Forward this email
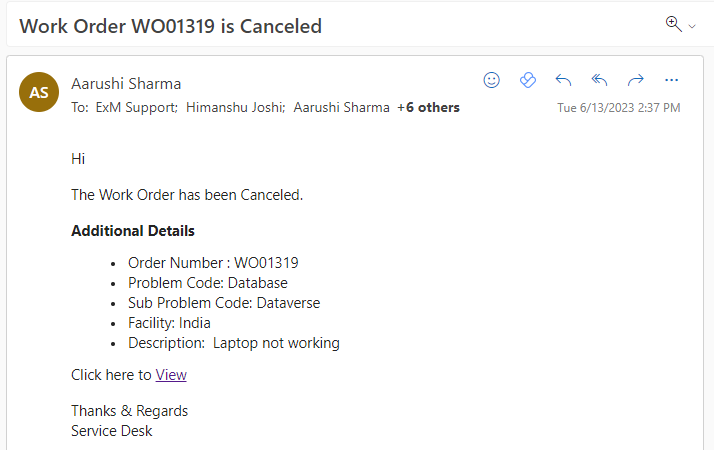The height and width of the screenshot is (450, 714). pos(635,80)
